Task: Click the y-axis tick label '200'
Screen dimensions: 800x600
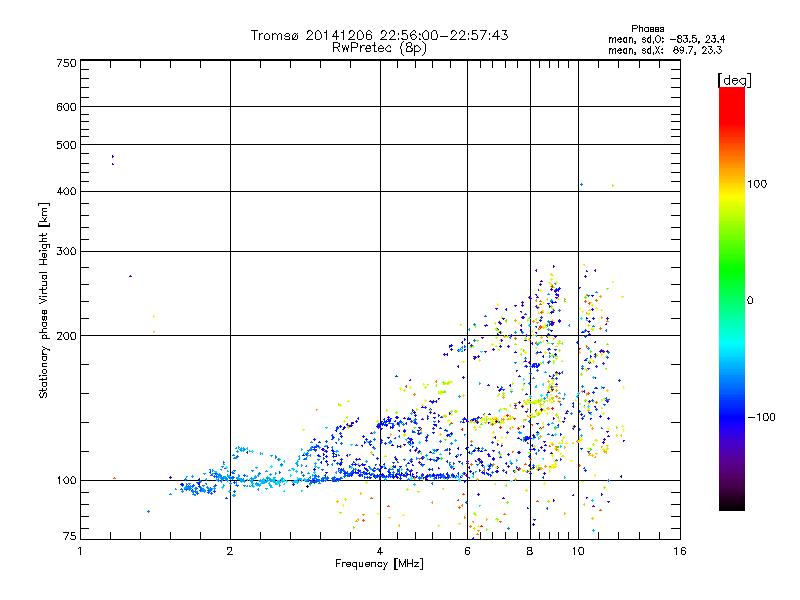Action: tap(66, 336)
